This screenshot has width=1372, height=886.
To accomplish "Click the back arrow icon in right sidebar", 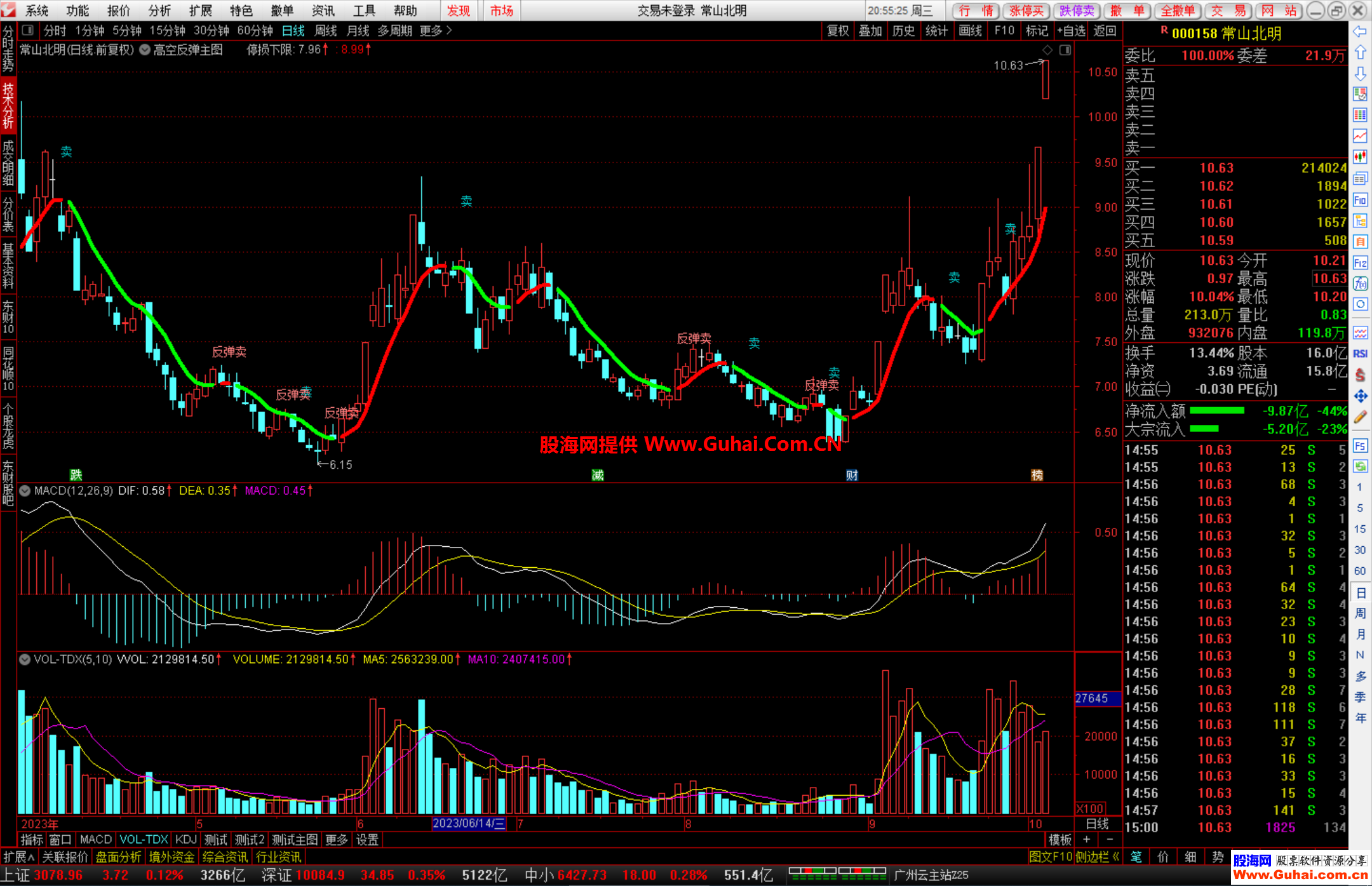I will (x=1360, y=32).
